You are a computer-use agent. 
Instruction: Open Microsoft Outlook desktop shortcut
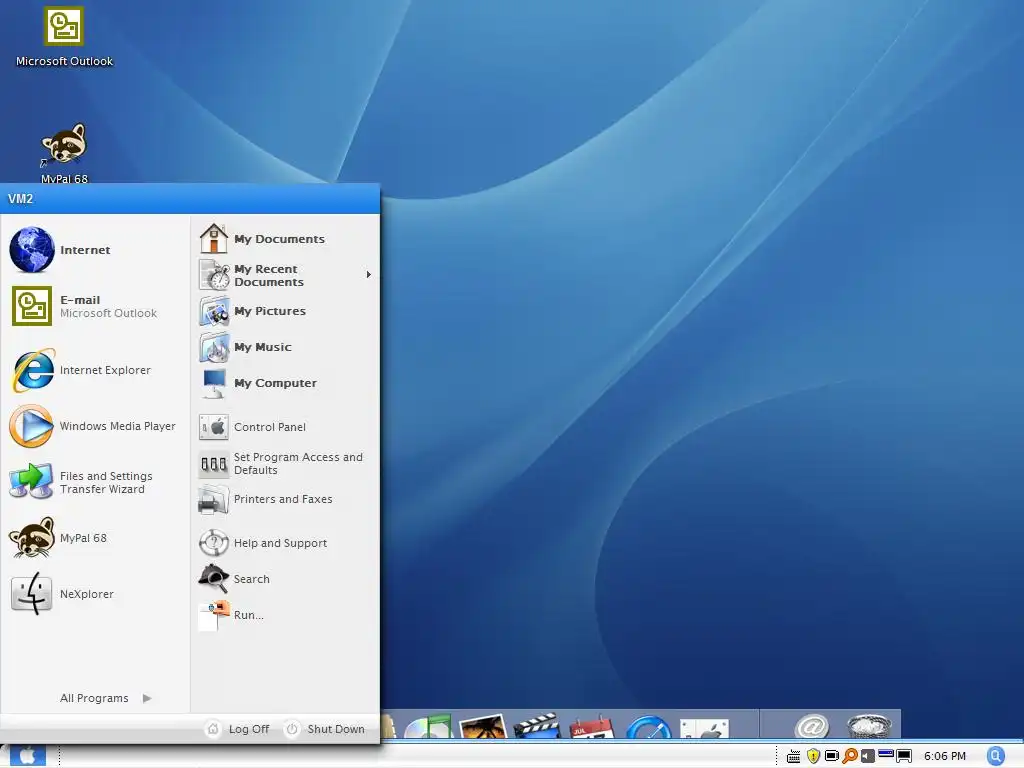64,37
